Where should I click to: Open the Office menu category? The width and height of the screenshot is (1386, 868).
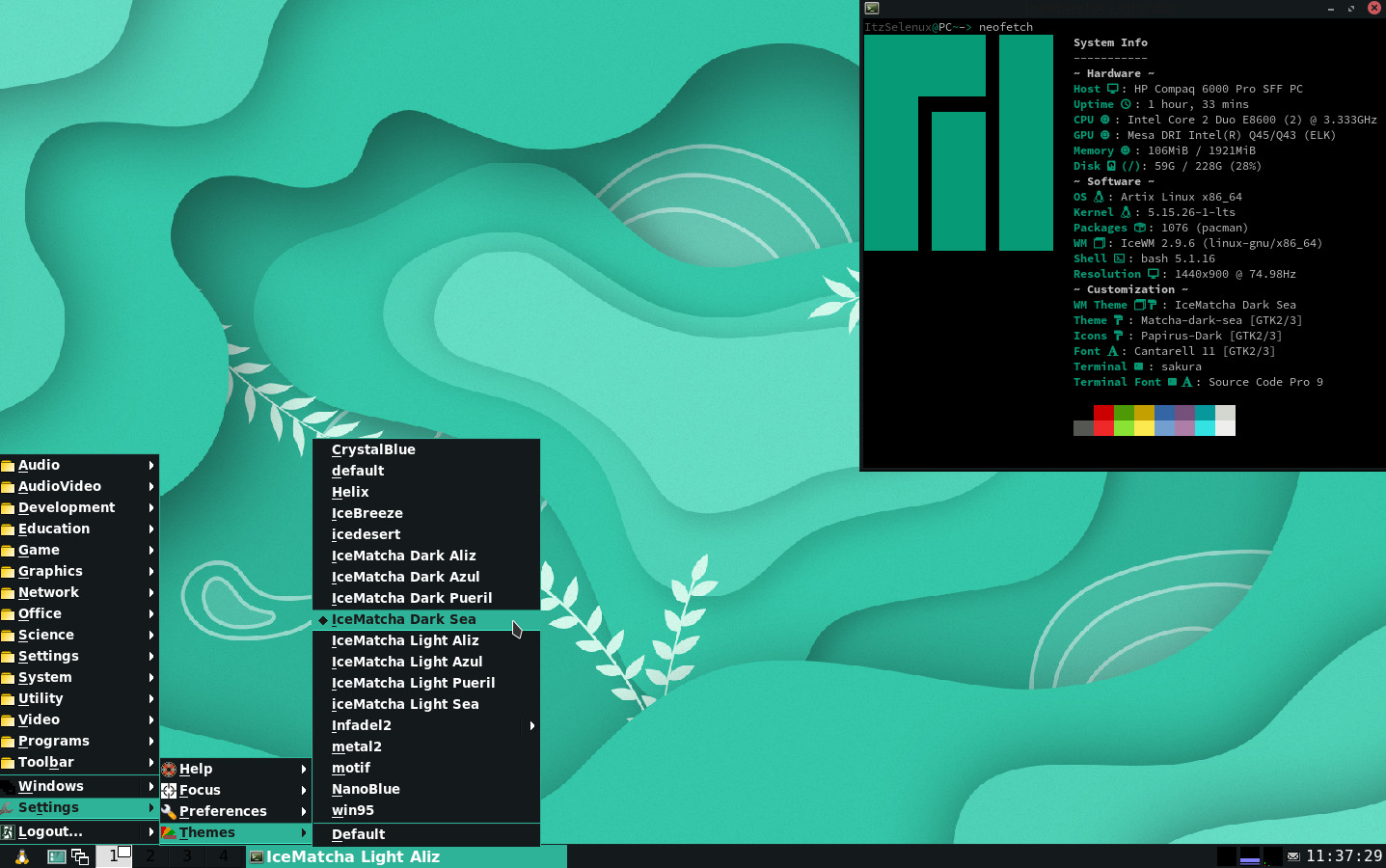click(x=79, y=613)
